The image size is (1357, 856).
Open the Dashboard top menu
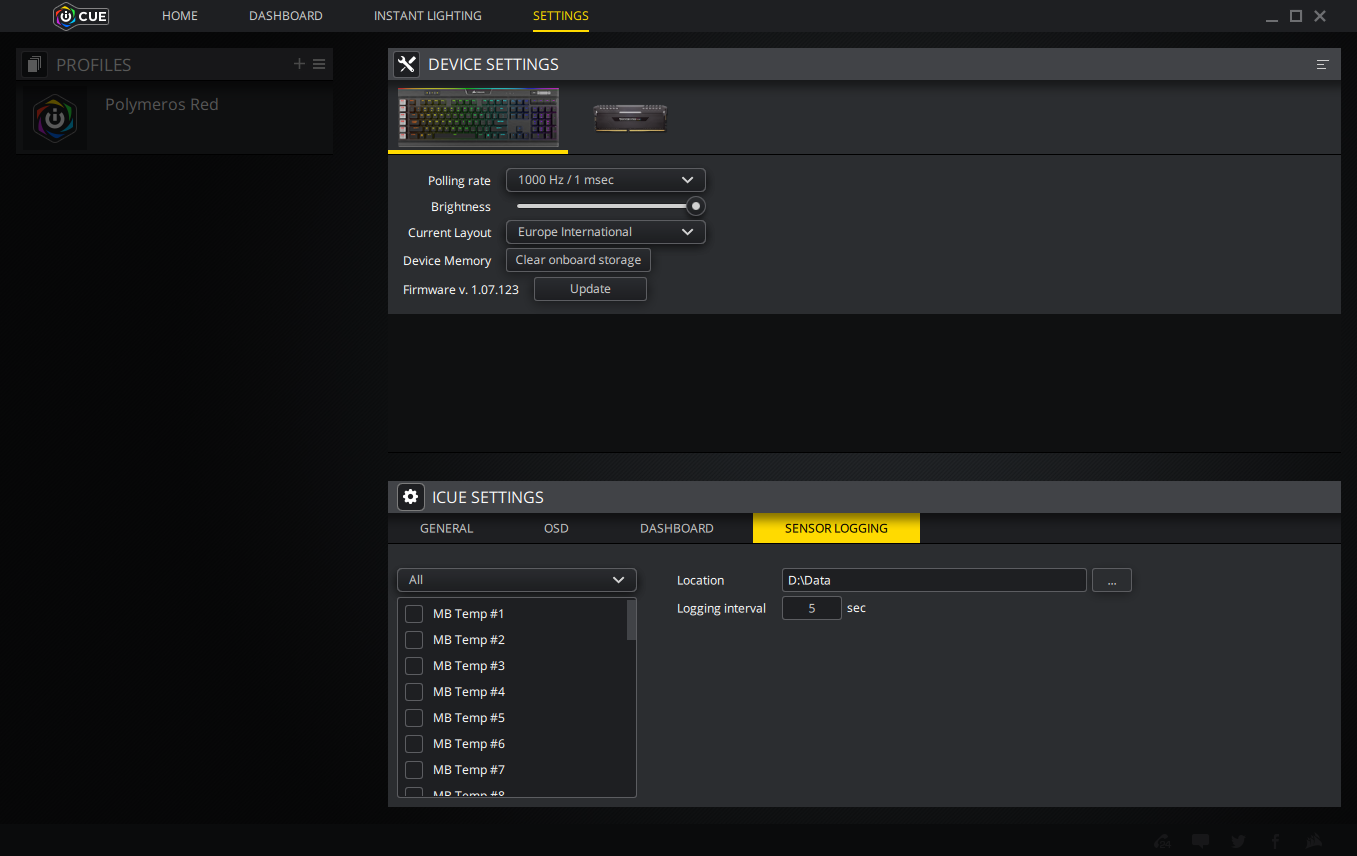(286, 16)
